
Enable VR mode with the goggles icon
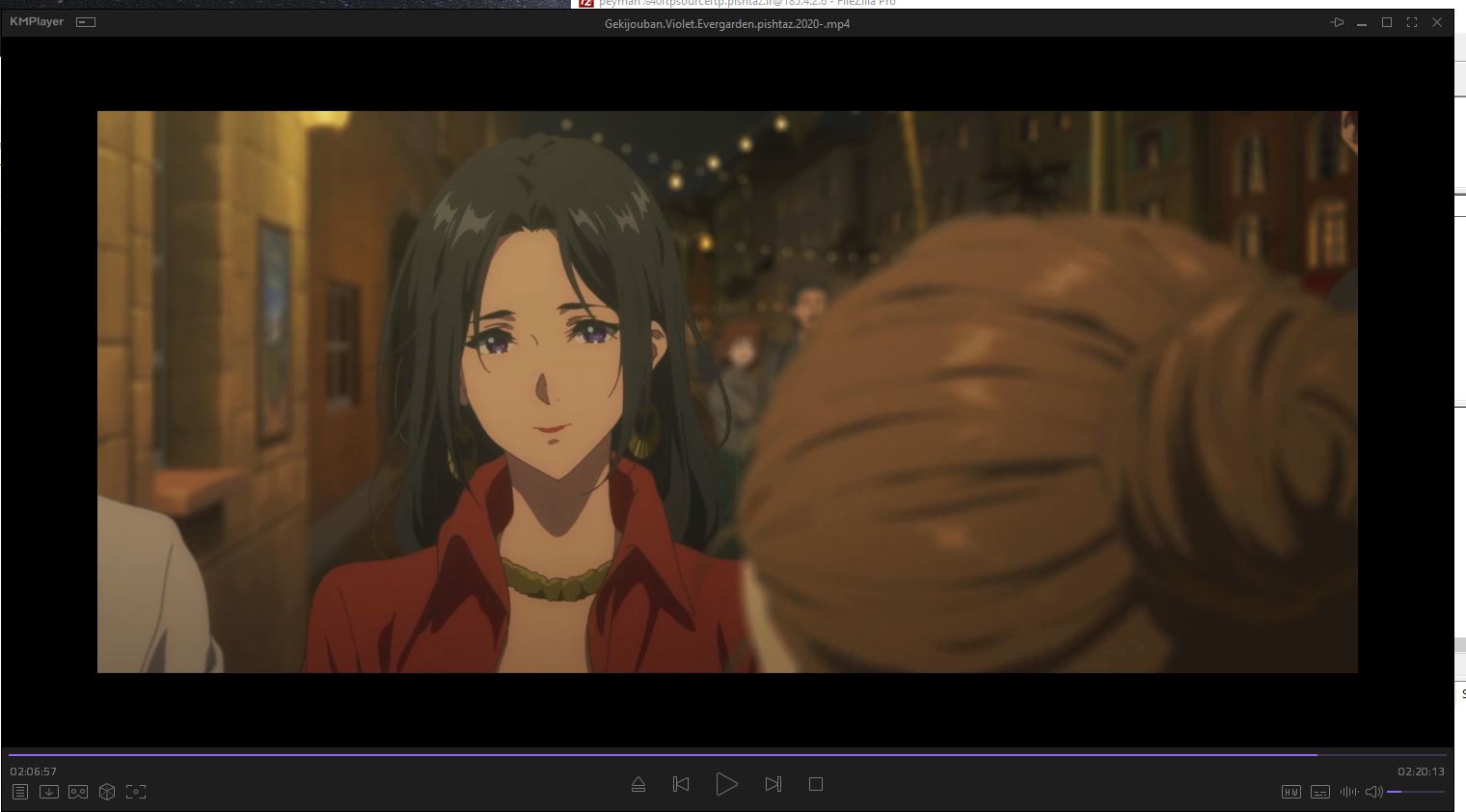tap(78, 792)
